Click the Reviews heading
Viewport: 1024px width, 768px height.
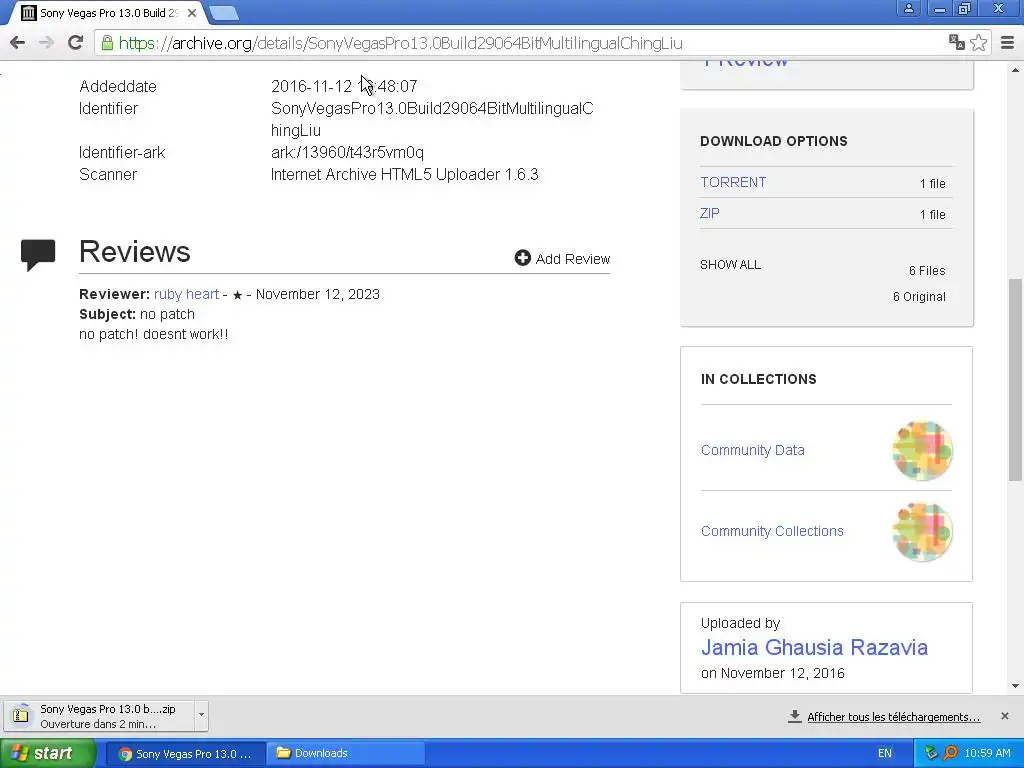point(135,251)
